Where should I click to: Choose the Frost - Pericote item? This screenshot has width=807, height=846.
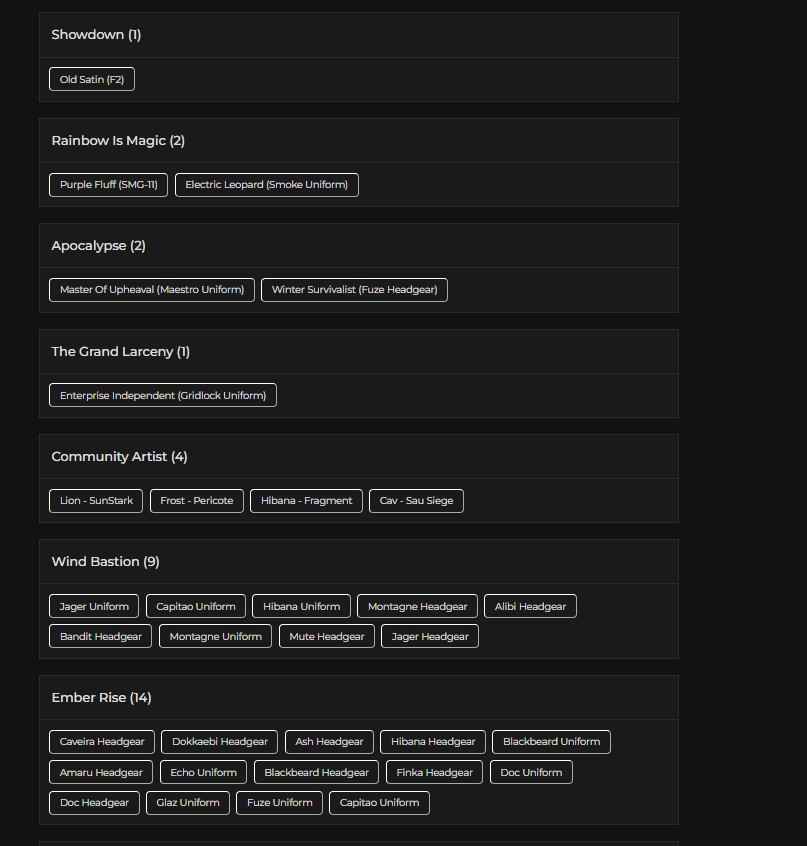coord(197,501)
